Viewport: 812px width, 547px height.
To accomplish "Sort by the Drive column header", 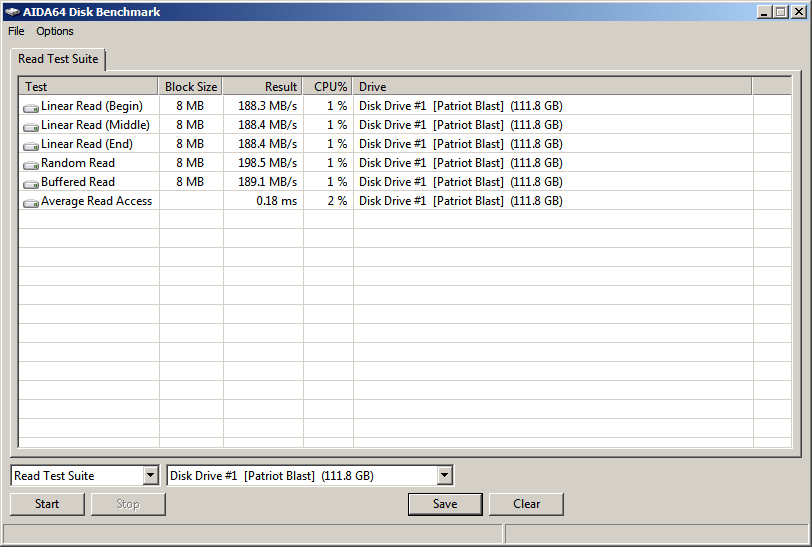I will [552, 87].
